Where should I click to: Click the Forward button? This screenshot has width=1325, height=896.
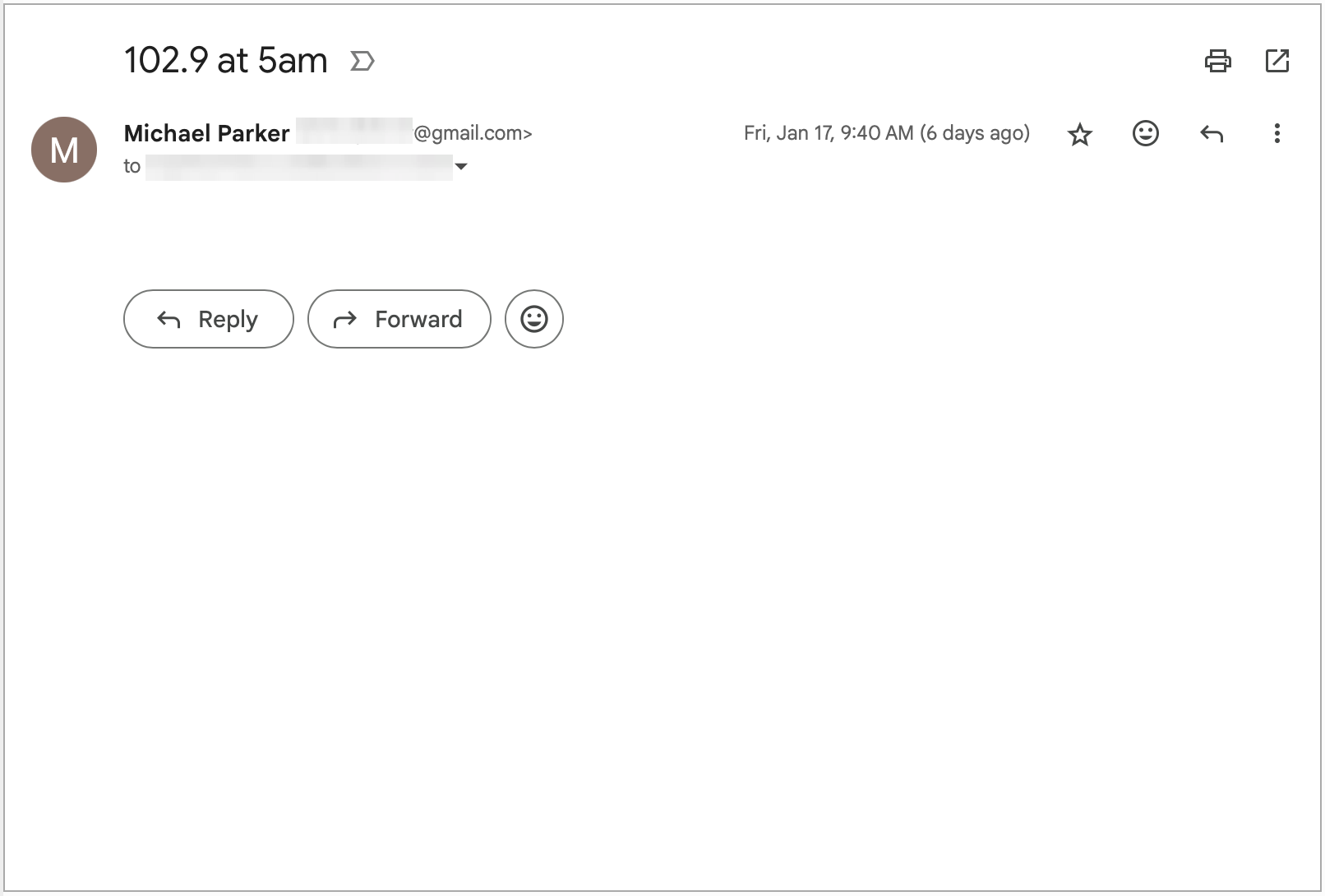tap(399, 319)
